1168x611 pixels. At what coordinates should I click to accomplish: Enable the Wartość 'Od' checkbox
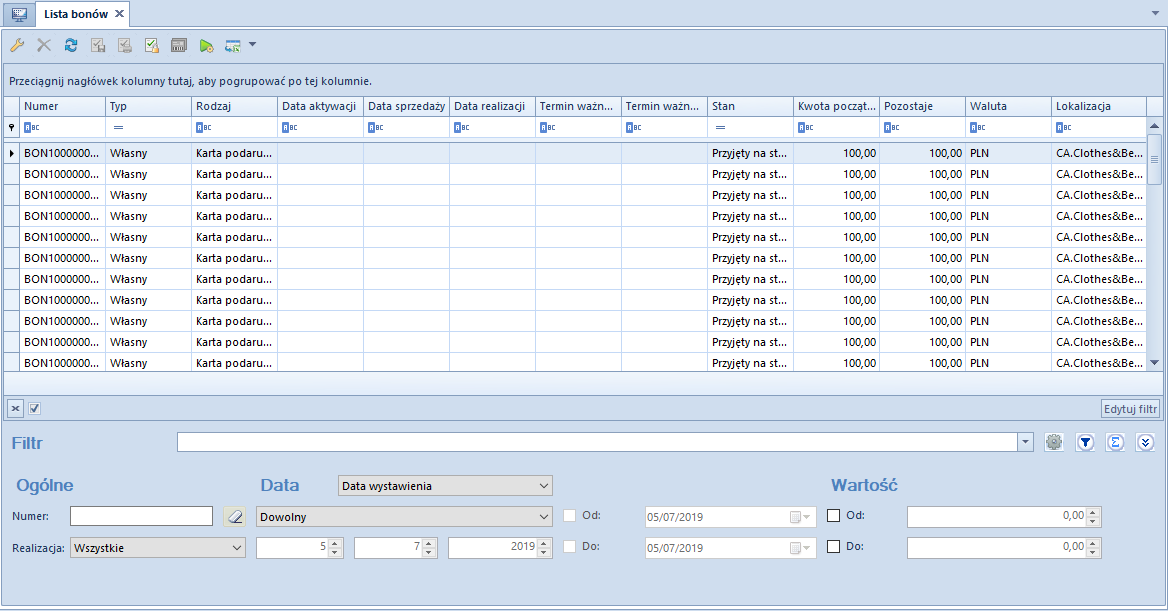pos(834,516)
